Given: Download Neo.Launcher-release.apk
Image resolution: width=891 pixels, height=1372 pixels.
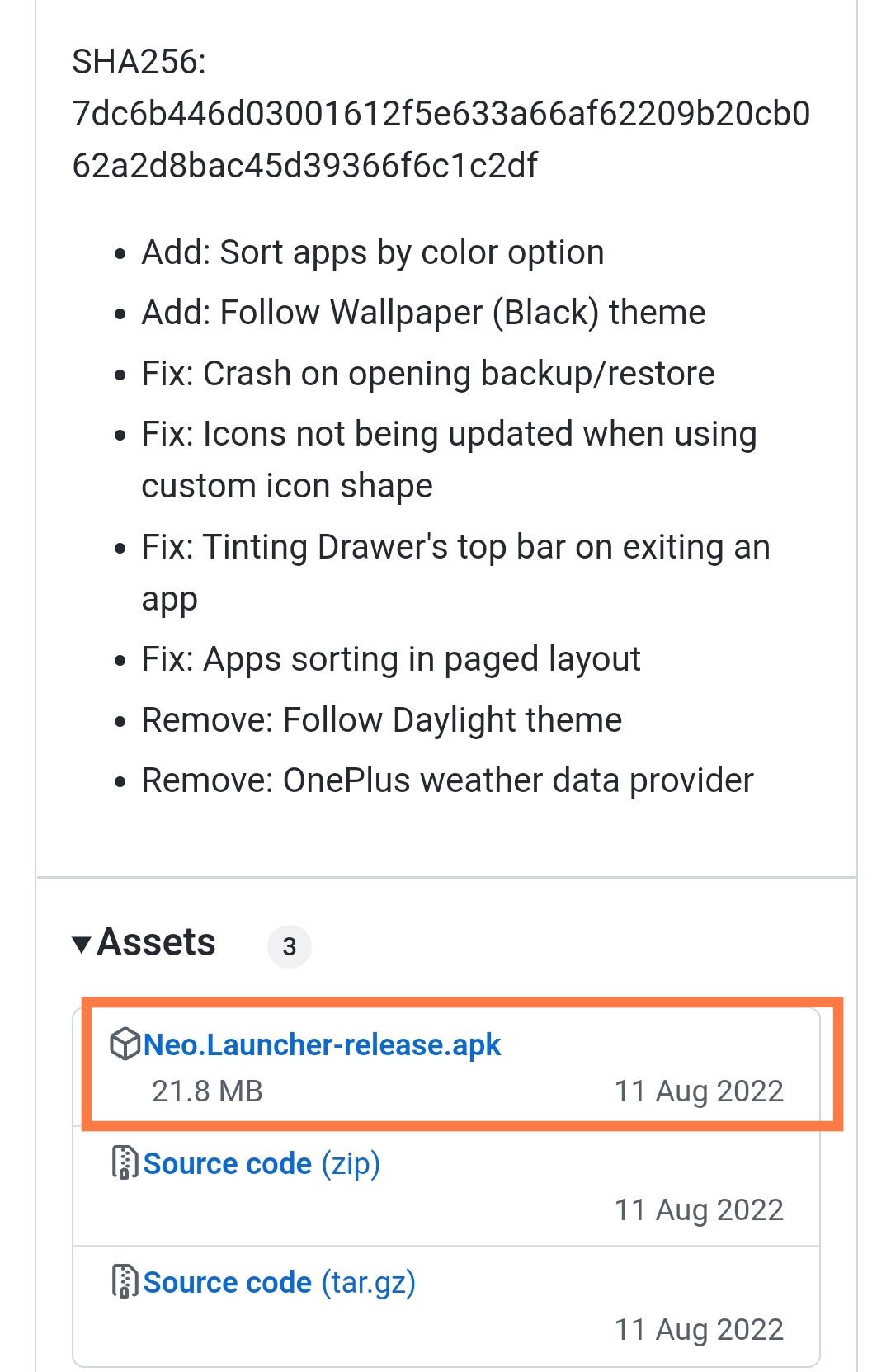Looking at the screenshot, I should click(322, 1045).
